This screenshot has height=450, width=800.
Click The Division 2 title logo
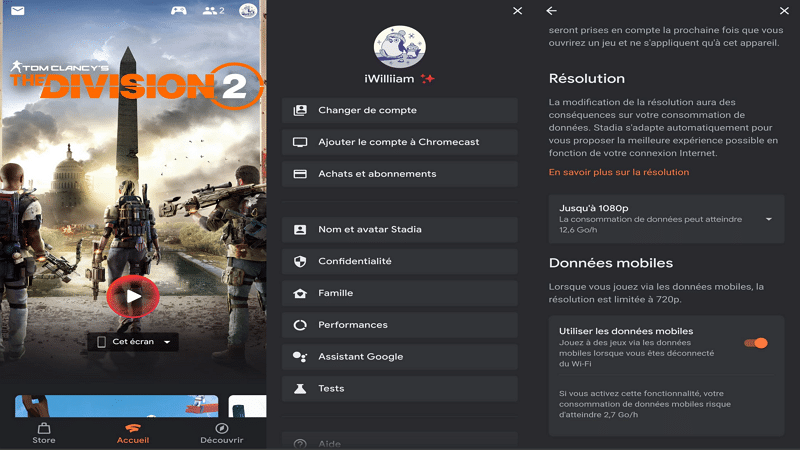coord(137,85)
